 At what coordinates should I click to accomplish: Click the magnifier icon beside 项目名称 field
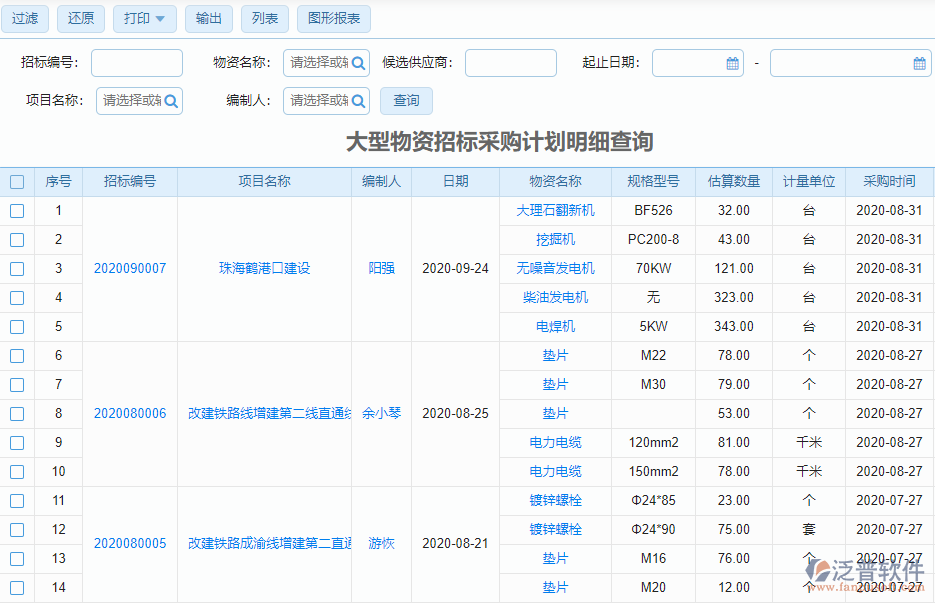click(172, 101)
